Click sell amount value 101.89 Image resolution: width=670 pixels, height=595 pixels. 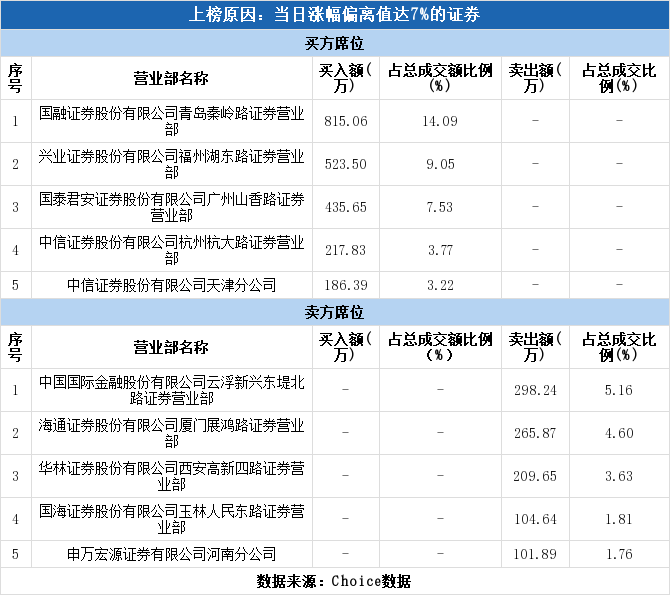point(535,554)
